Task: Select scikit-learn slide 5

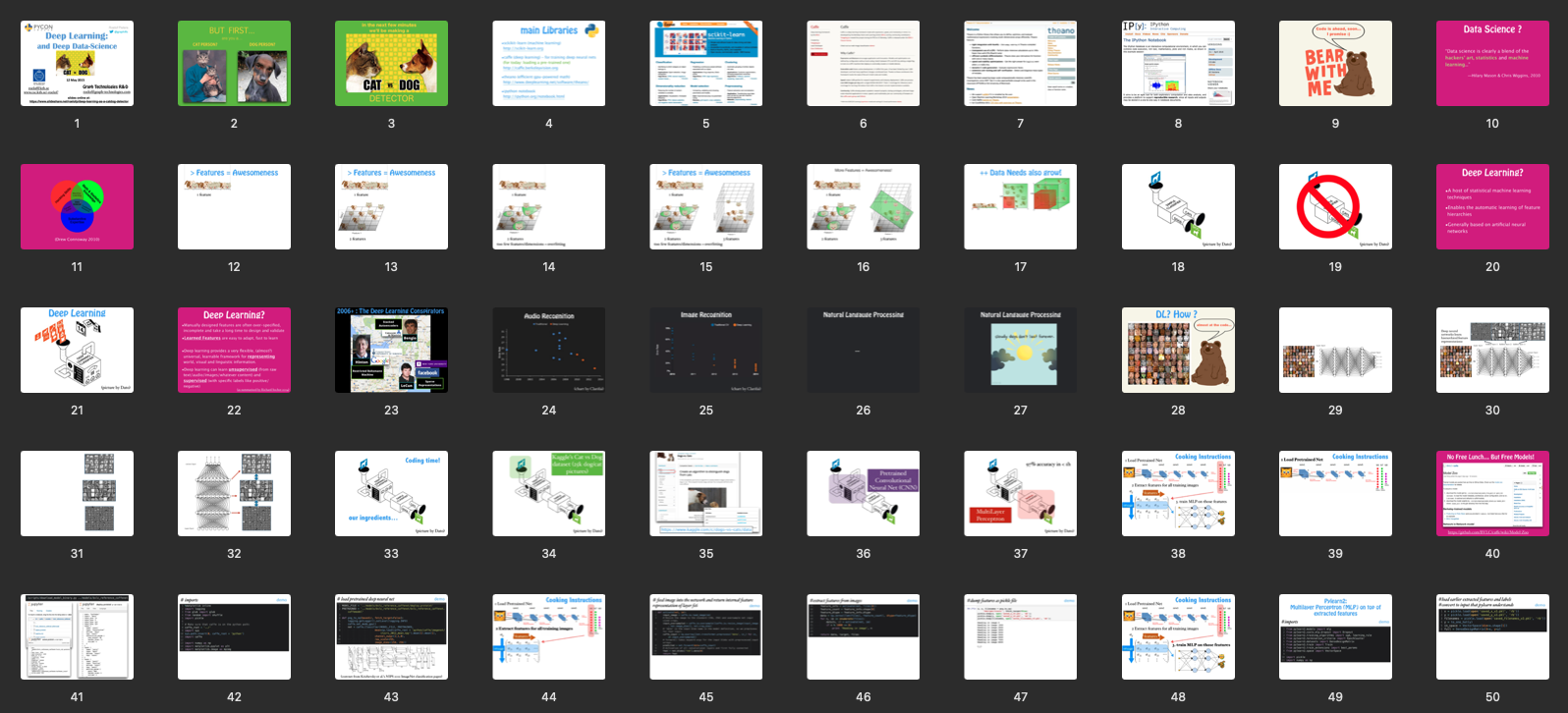Action: coord(705,63)
